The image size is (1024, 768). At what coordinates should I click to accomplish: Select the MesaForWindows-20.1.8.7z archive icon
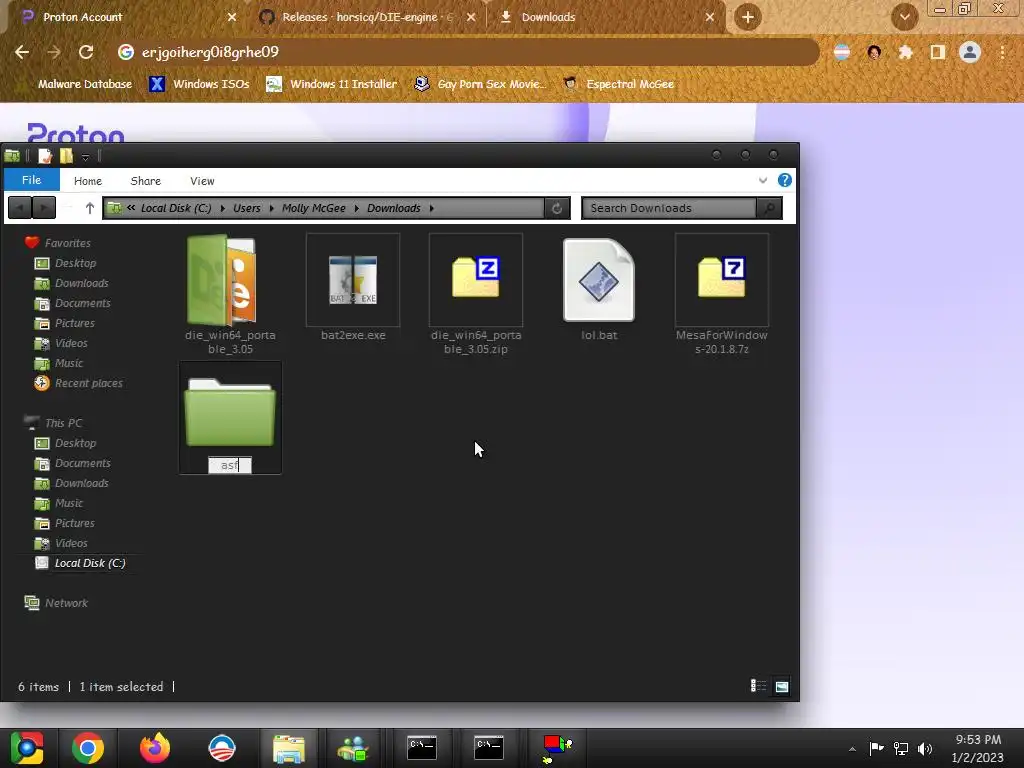point(722,278)
